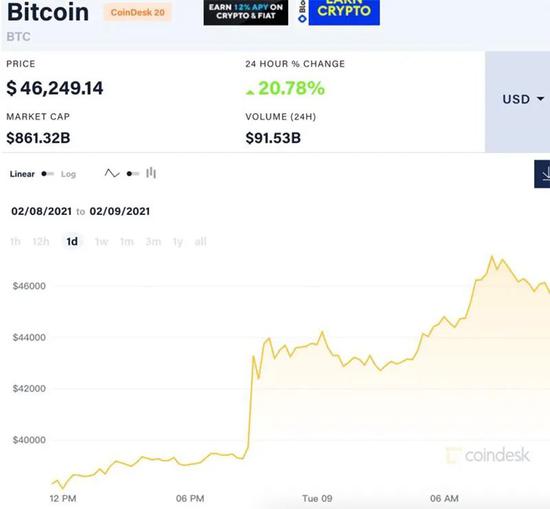Select the 1y time range
The height and width of the screenshot is (509, 550).
178,242
